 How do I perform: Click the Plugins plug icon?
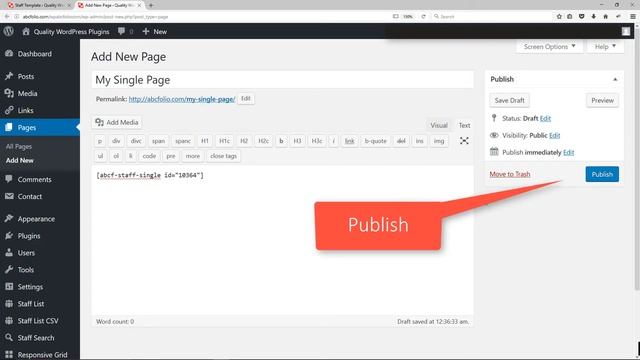click(x=9, y=236)
